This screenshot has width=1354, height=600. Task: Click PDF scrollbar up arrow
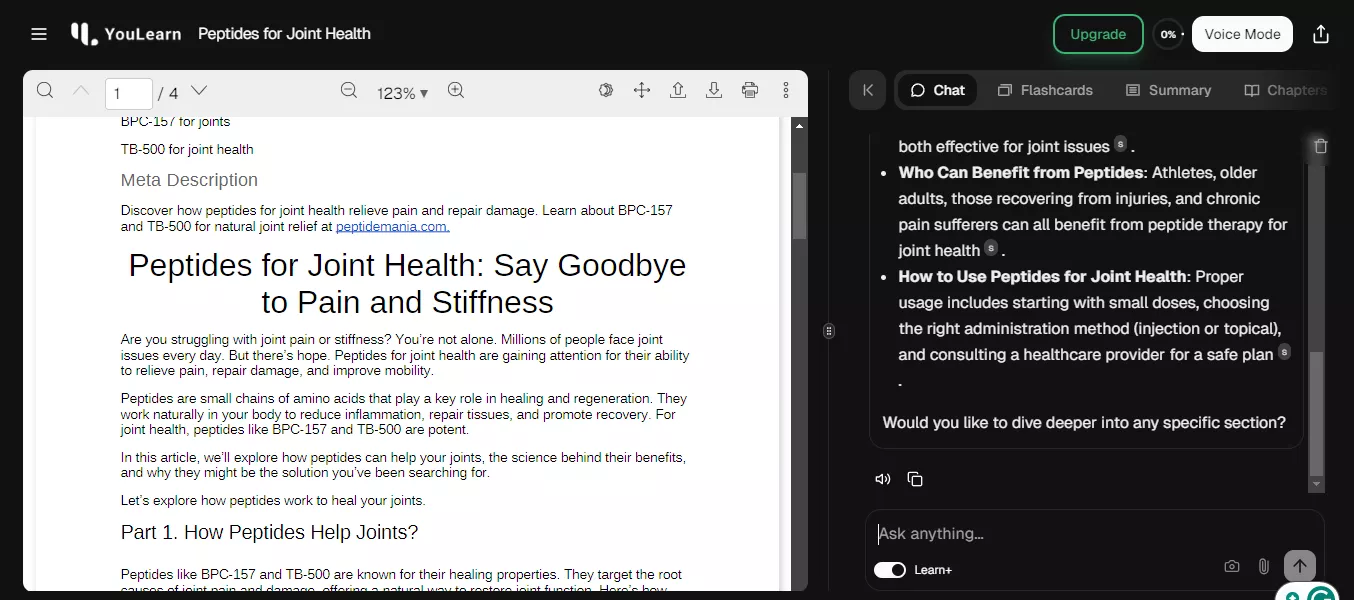point(800,126)
